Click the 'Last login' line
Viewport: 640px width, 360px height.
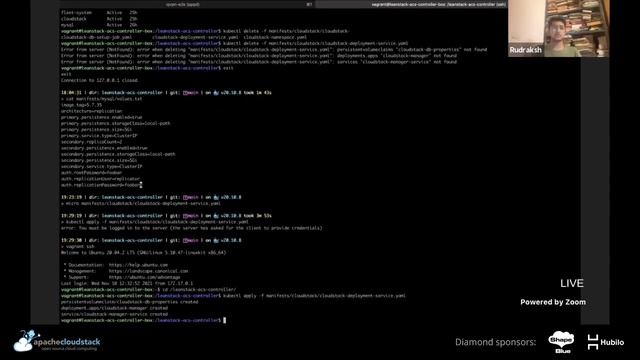[x=127, y=283]
